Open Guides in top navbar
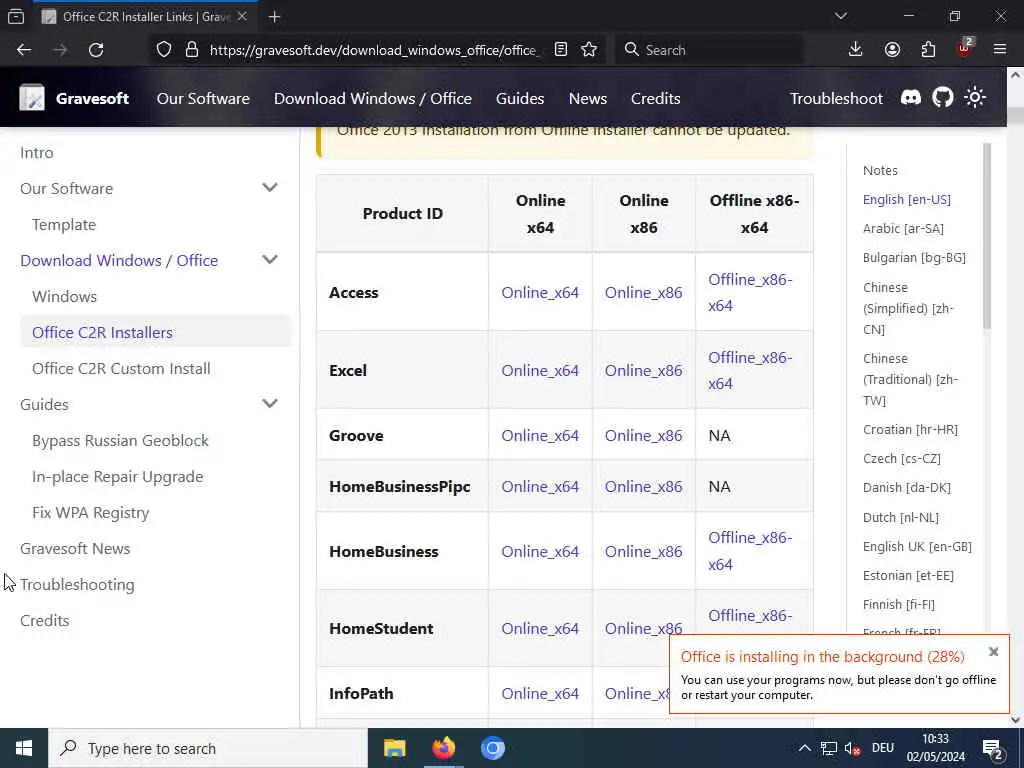The width and height of the screenshot is (1024, 768). pos(520,99)
